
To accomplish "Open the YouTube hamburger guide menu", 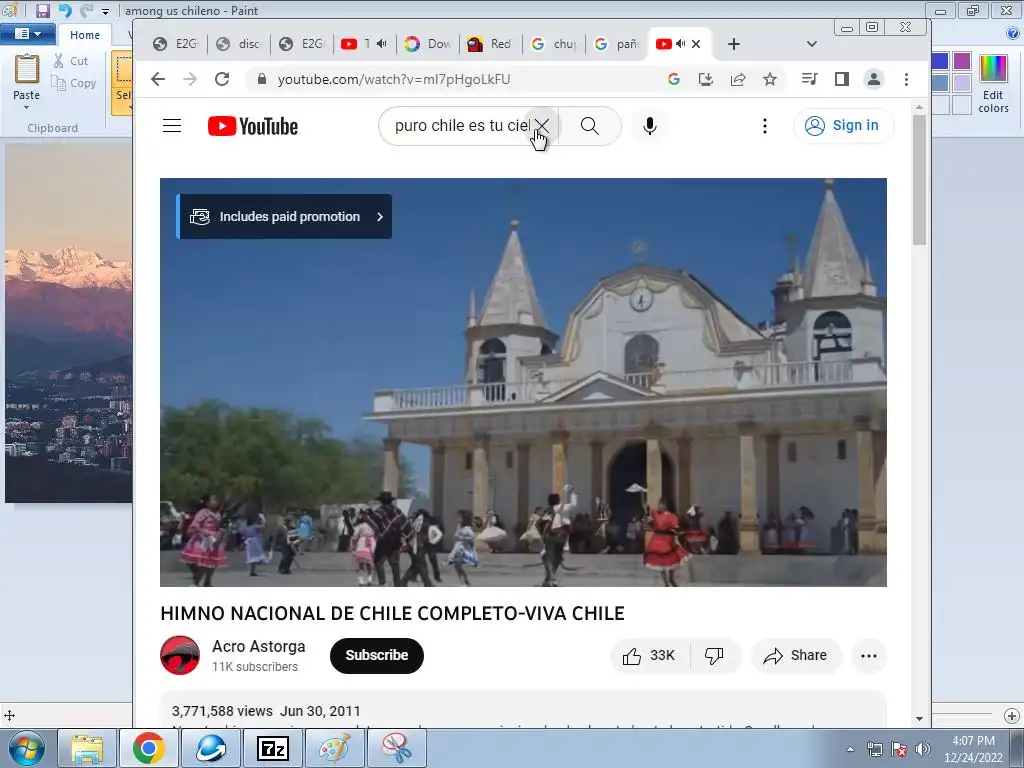I will point(172,125).
